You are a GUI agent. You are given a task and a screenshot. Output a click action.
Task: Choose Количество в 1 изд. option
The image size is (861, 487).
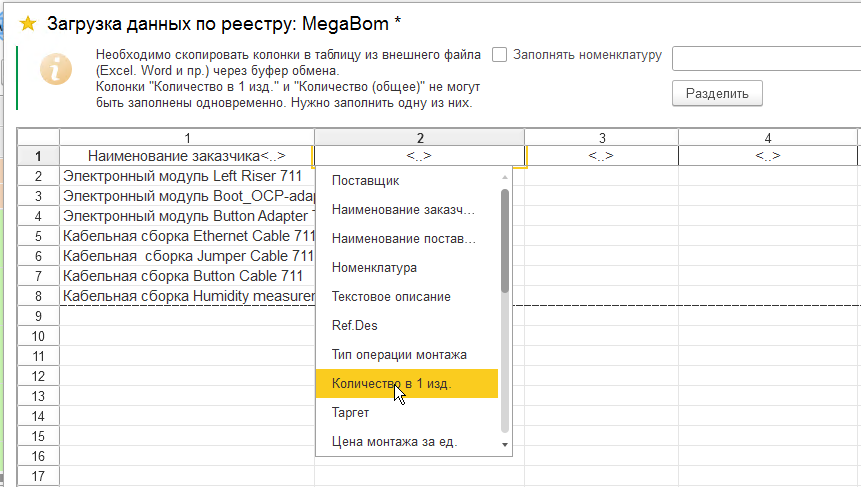point(392,384)
